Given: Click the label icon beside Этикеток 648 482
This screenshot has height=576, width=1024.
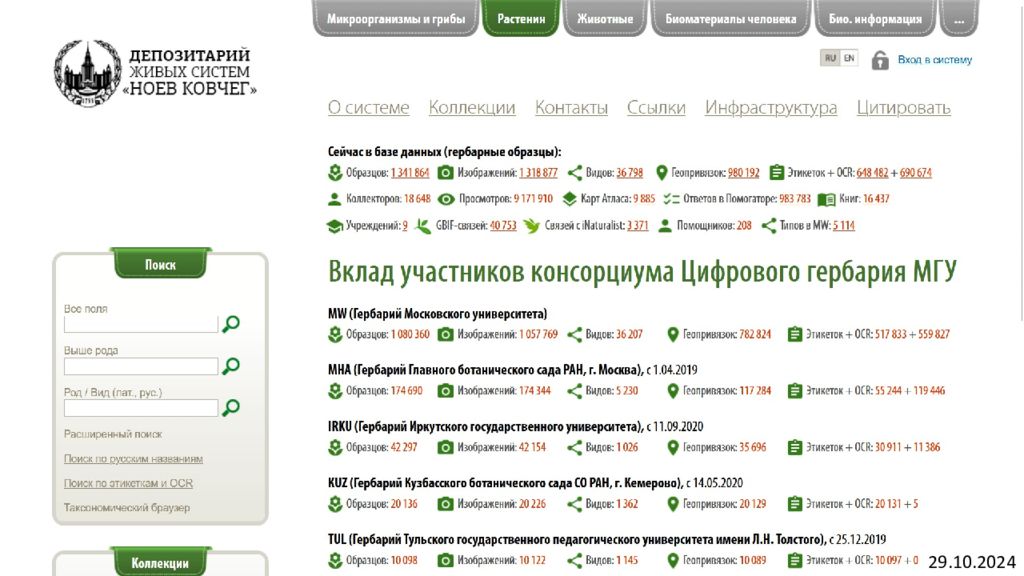Looking at the screenshot, I should coord(776,173).
